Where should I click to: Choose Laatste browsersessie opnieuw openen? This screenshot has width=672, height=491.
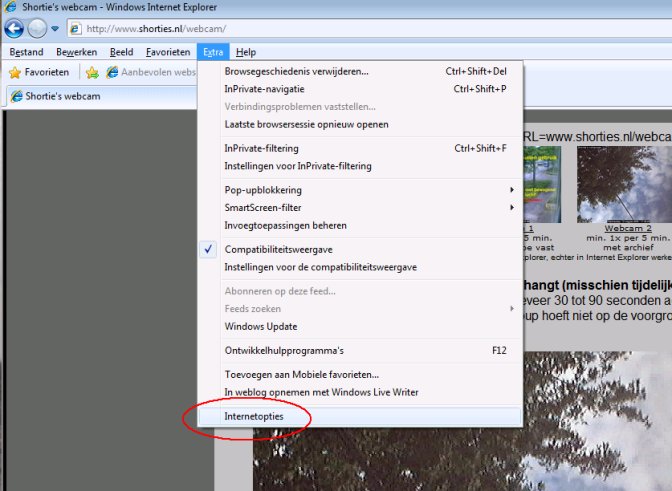click(x=360, y=125)
